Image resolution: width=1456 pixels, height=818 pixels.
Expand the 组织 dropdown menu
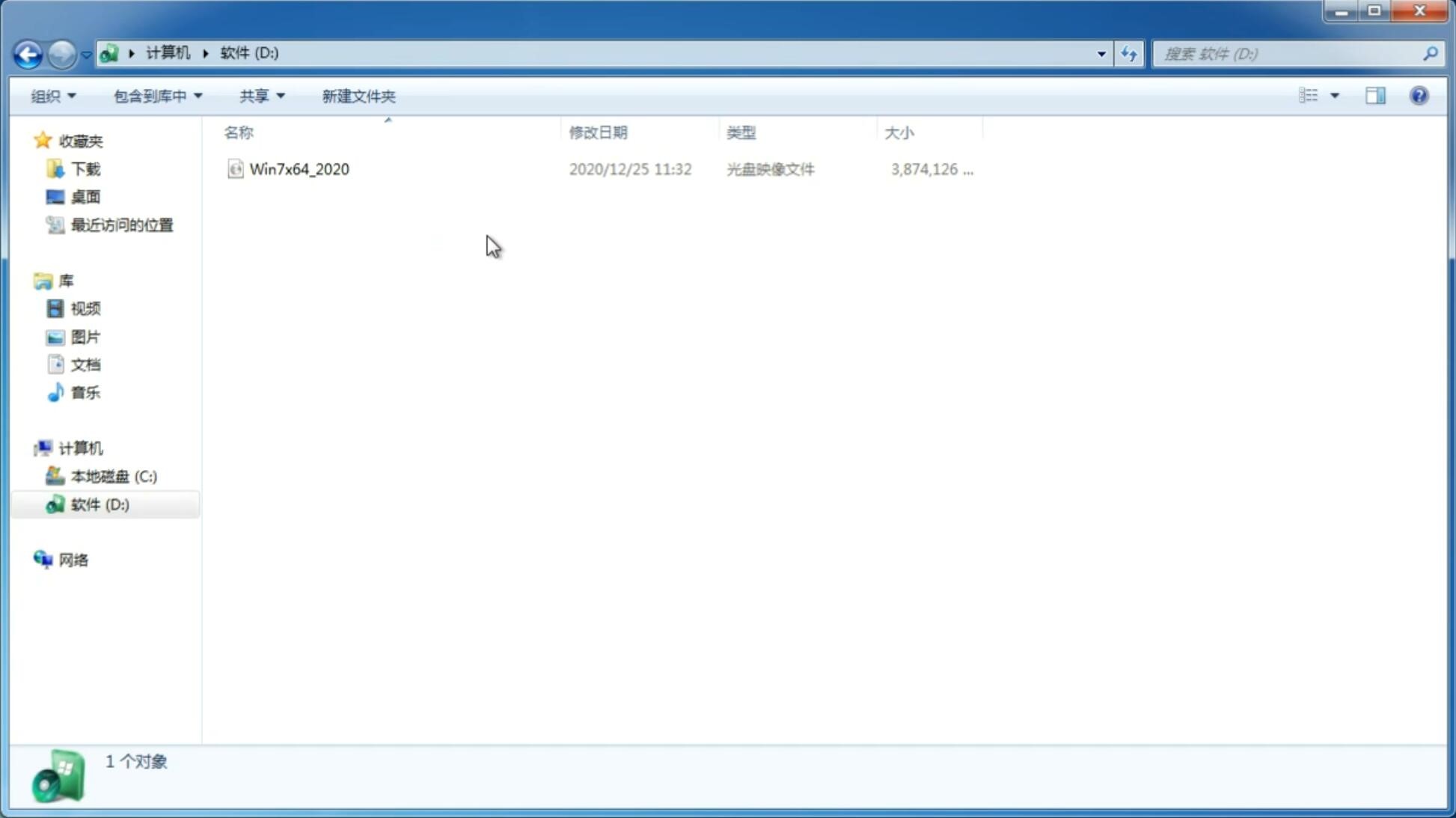click(52, 95)
